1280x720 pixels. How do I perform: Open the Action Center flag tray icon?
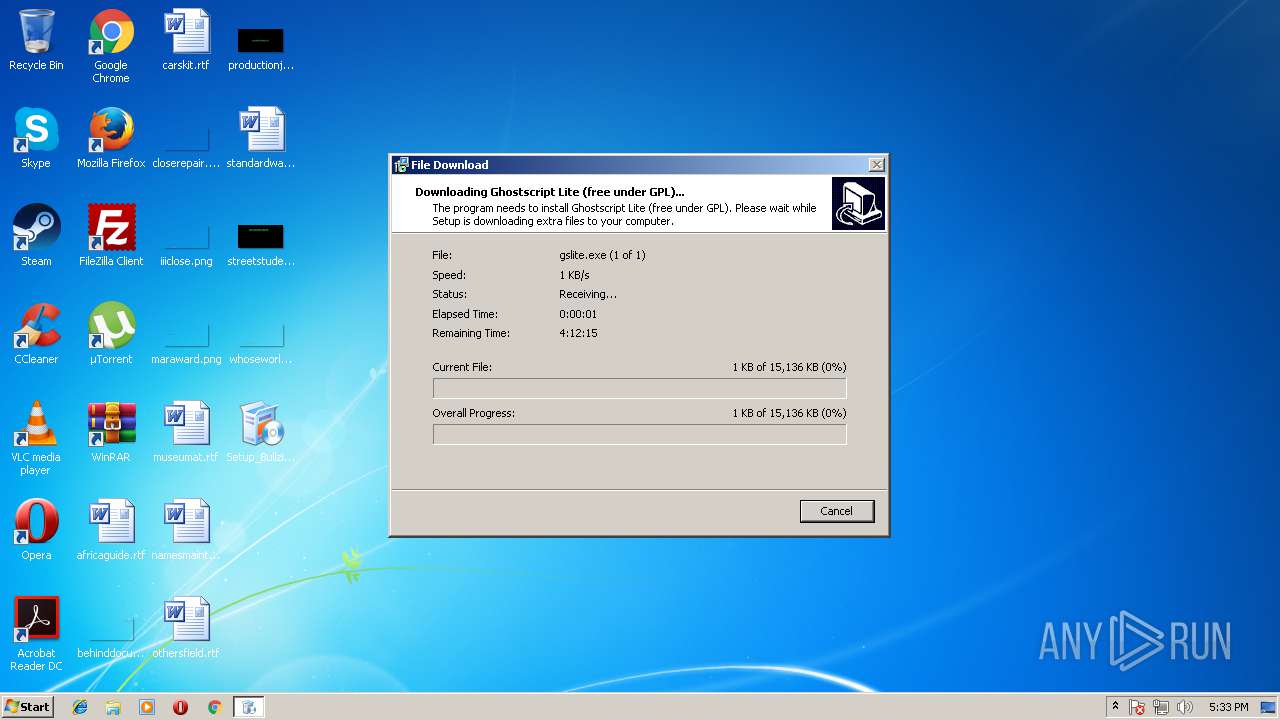pyautogui.click(x=1137, y=707)
